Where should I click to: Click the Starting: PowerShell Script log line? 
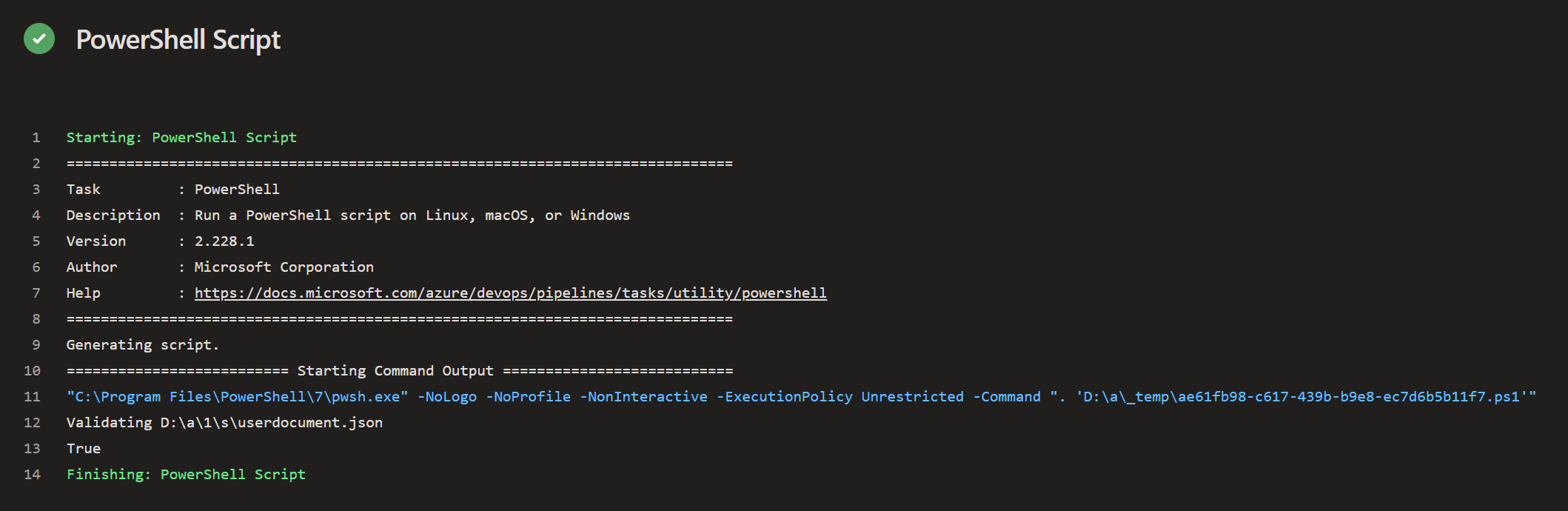click(x=181, y=138)
